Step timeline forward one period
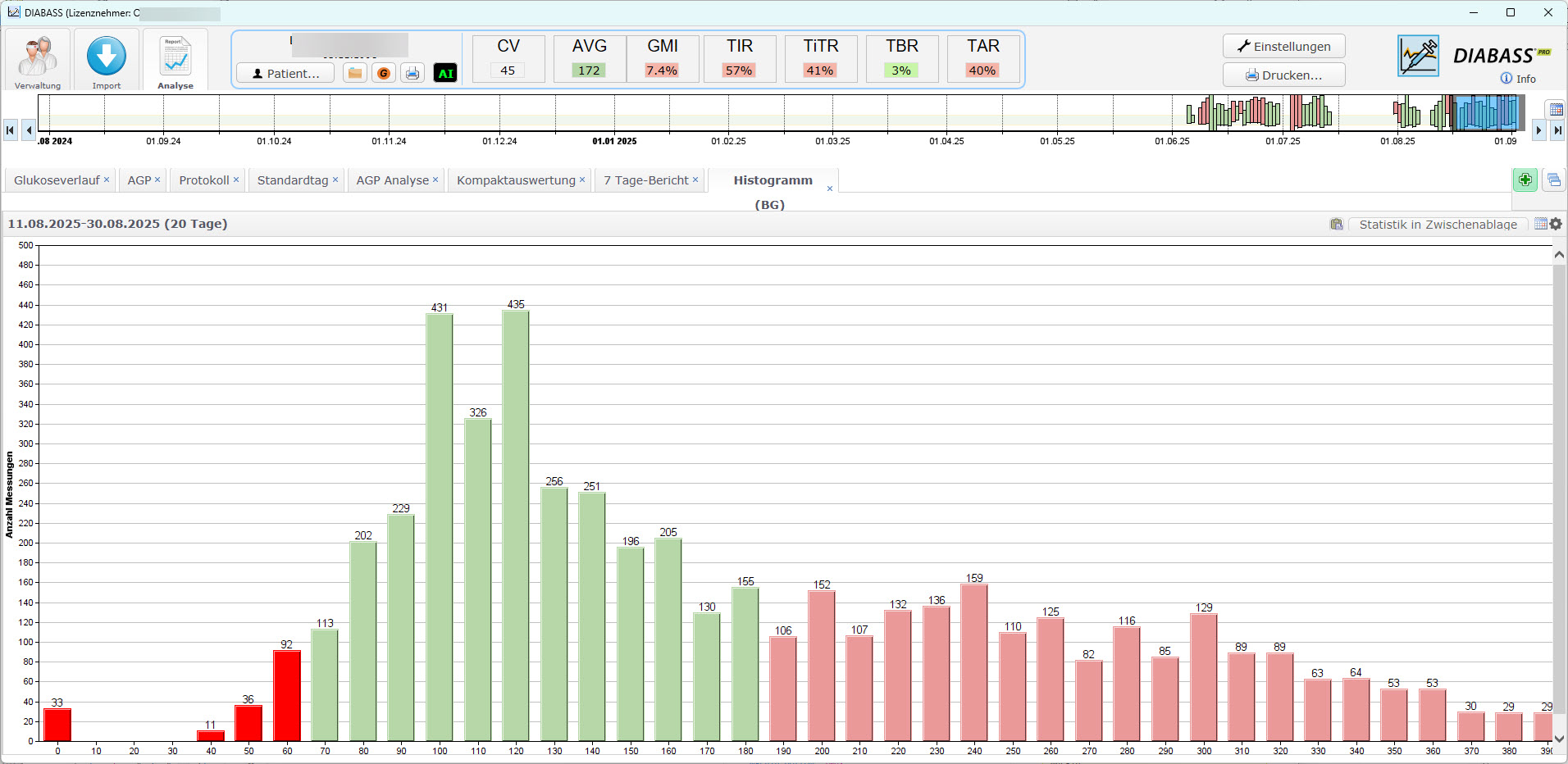 pyautogui.click(x=1538, y=130)
